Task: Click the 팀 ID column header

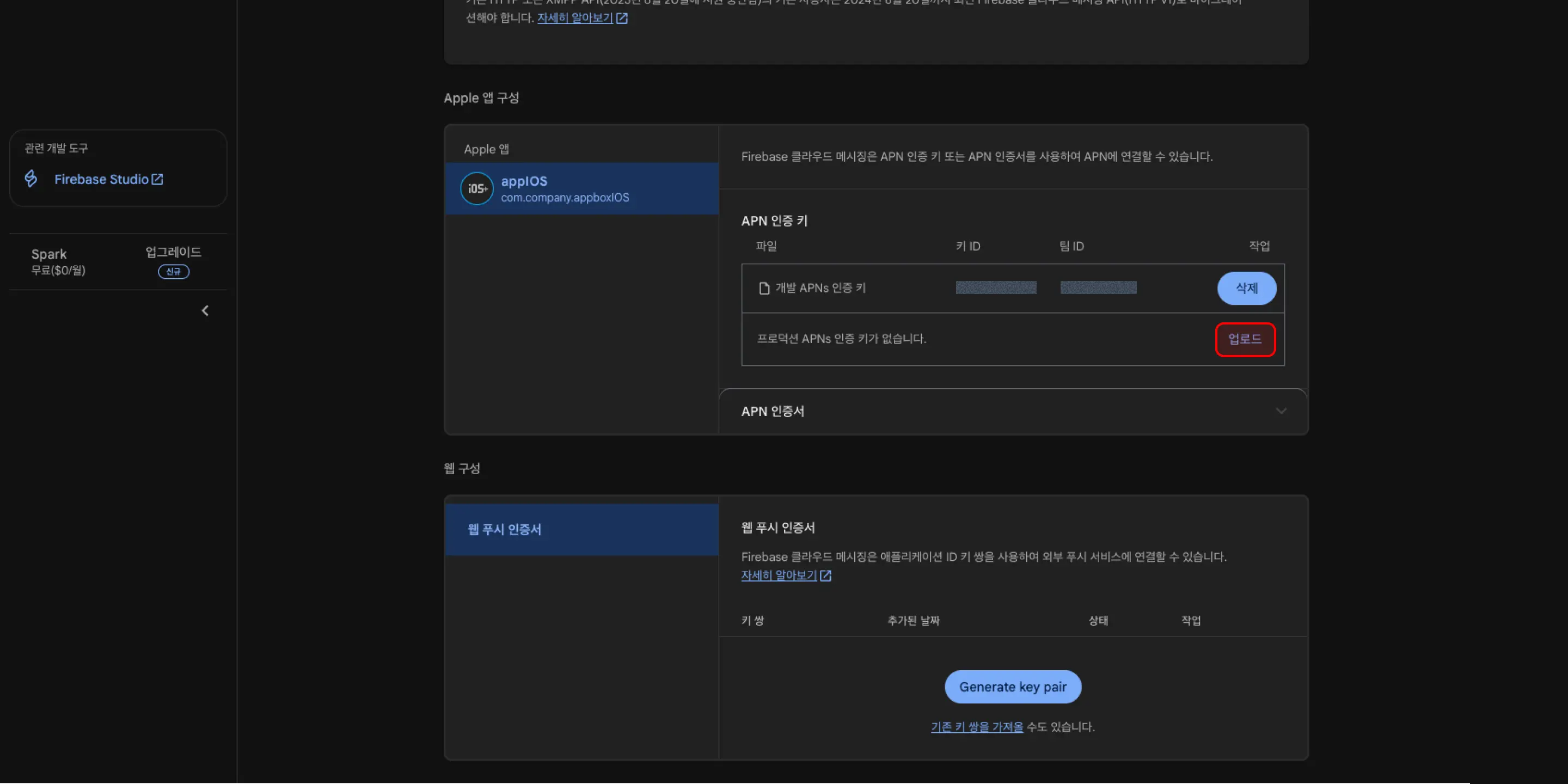Action: pyautogui.click(x=1071, y=246)
